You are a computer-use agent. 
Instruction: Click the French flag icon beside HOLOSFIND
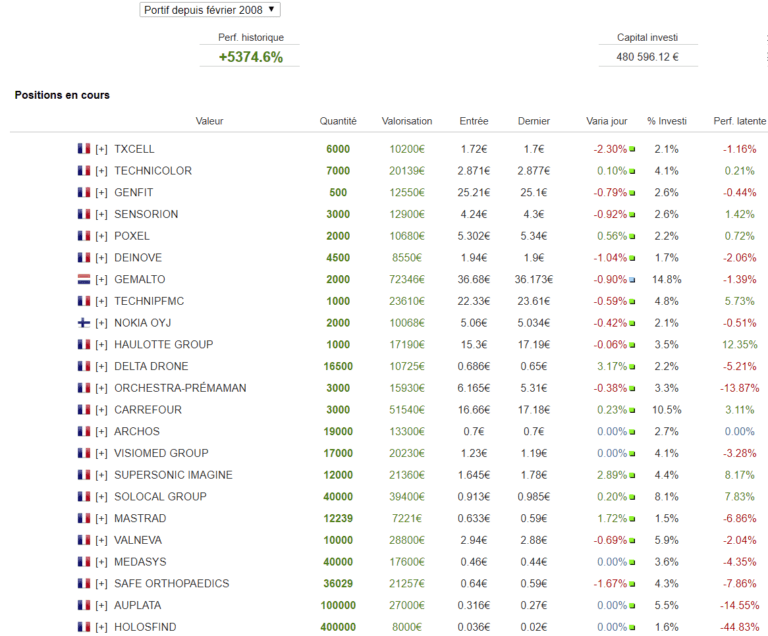point(84,627)
